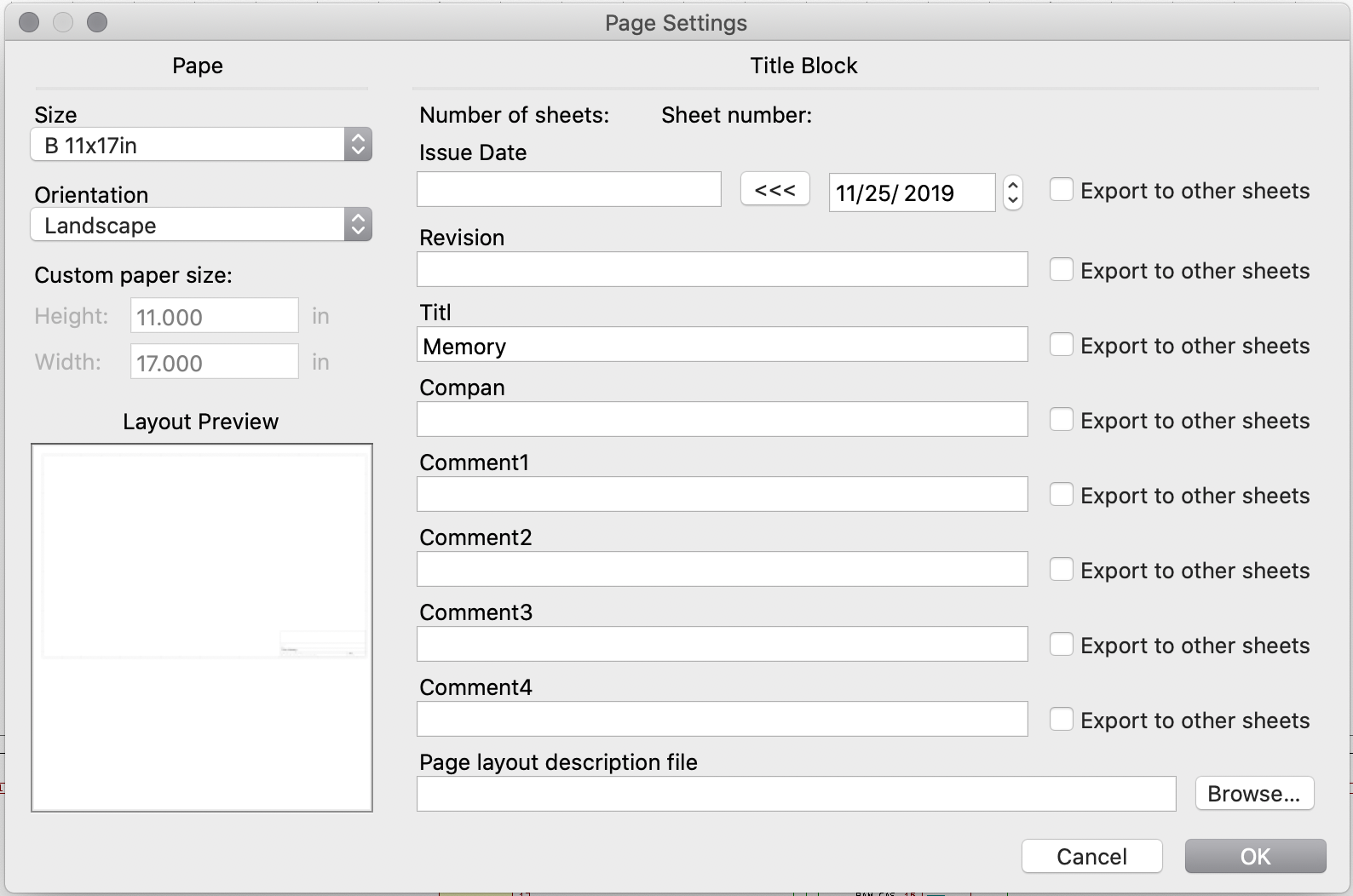1353x896 pixels.
Task: Click the Issue Date text field
Action: coord(568,189)
